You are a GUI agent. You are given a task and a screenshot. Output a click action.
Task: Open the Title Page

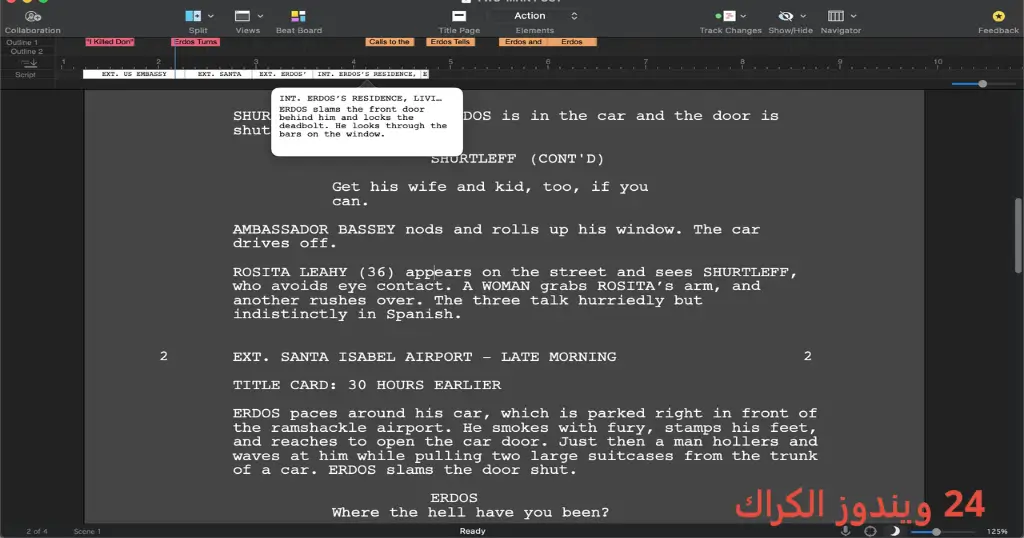[459, 22]
